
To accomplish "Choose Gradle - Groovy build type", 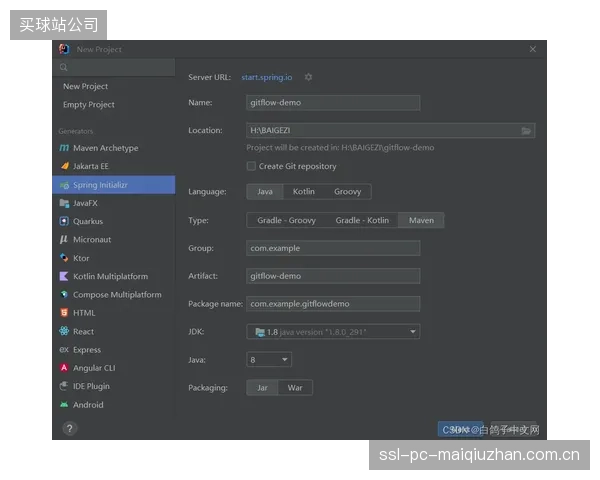I will tap(286, 220).
